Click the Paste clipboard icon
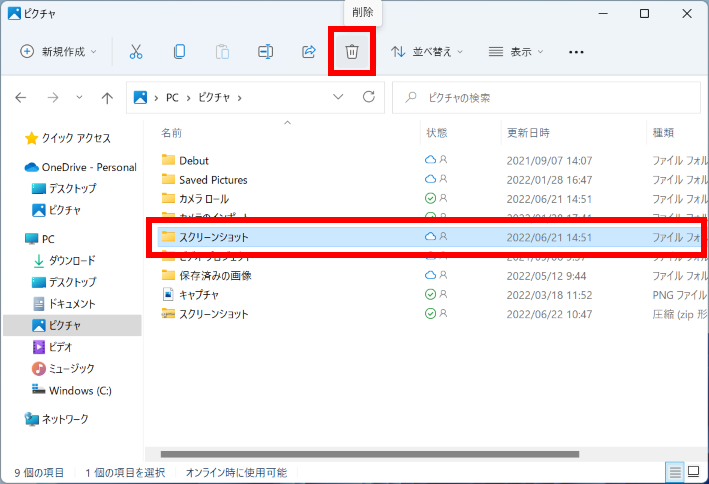Image resolution: width=709 pixels, height=484 pixels. point(222,52)
